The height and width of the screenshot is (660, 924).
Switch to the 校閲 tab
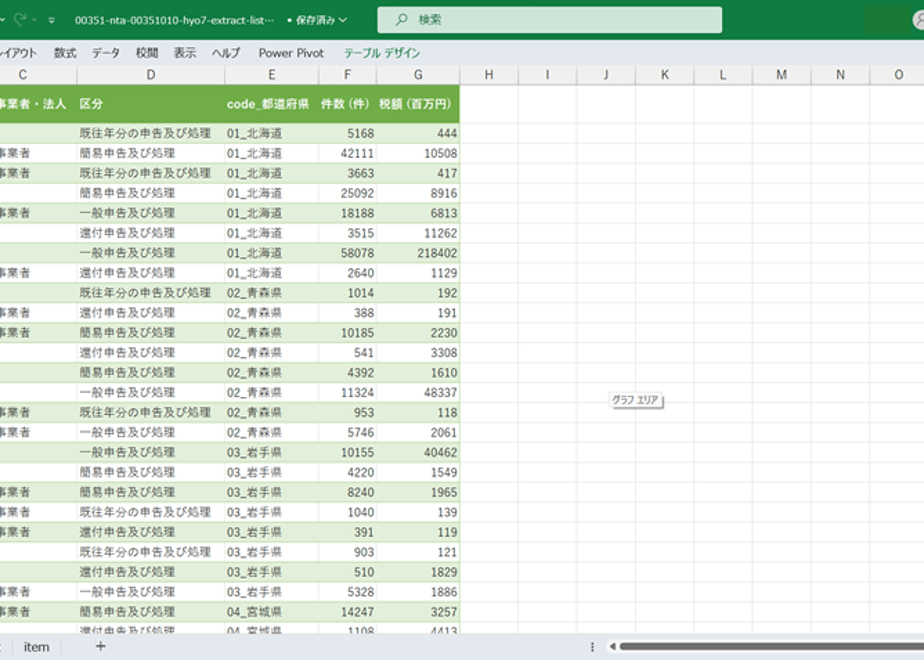[147, 53]
